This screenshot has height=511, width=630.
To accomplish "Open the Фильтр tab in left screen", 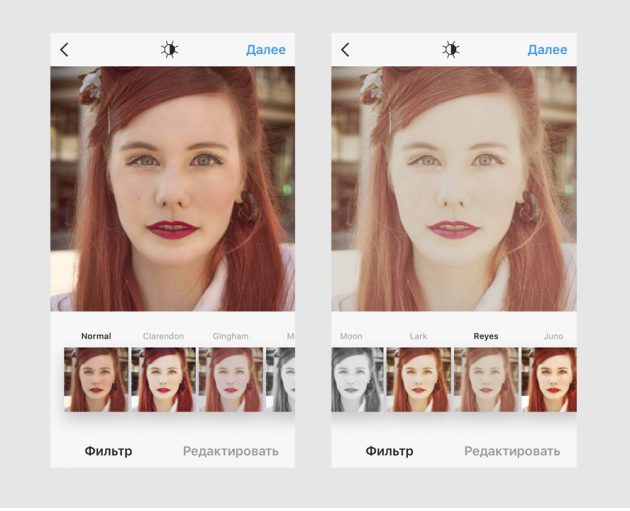I will [108, 451].
